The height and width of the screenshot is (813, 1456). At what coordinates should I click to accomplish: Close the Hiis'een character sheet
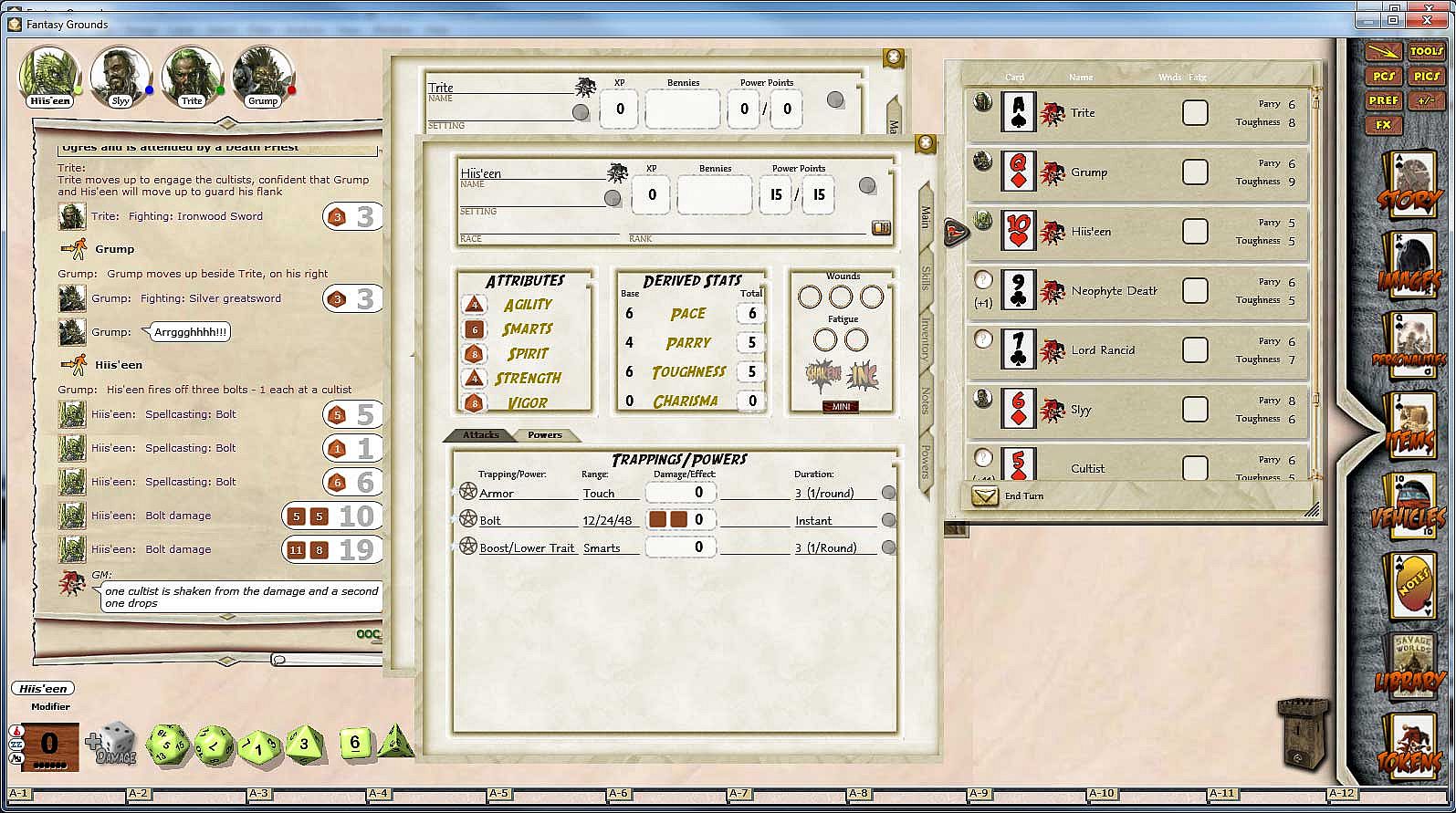[x=926, y=143]
